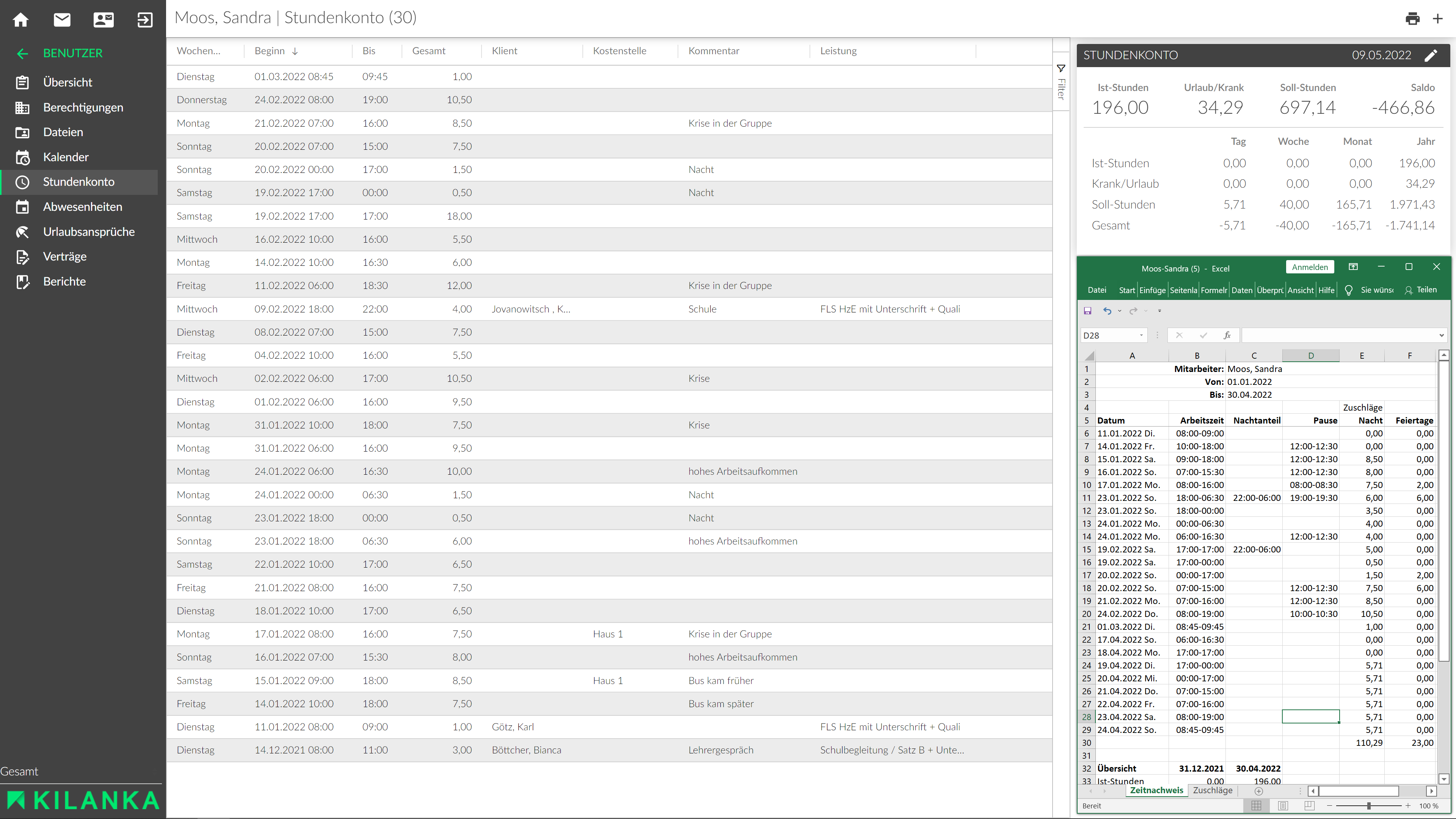Screen dimensions: 1456x819
Task: Open the undo history dropdown arrow
Action: (x=1120, y=311)
